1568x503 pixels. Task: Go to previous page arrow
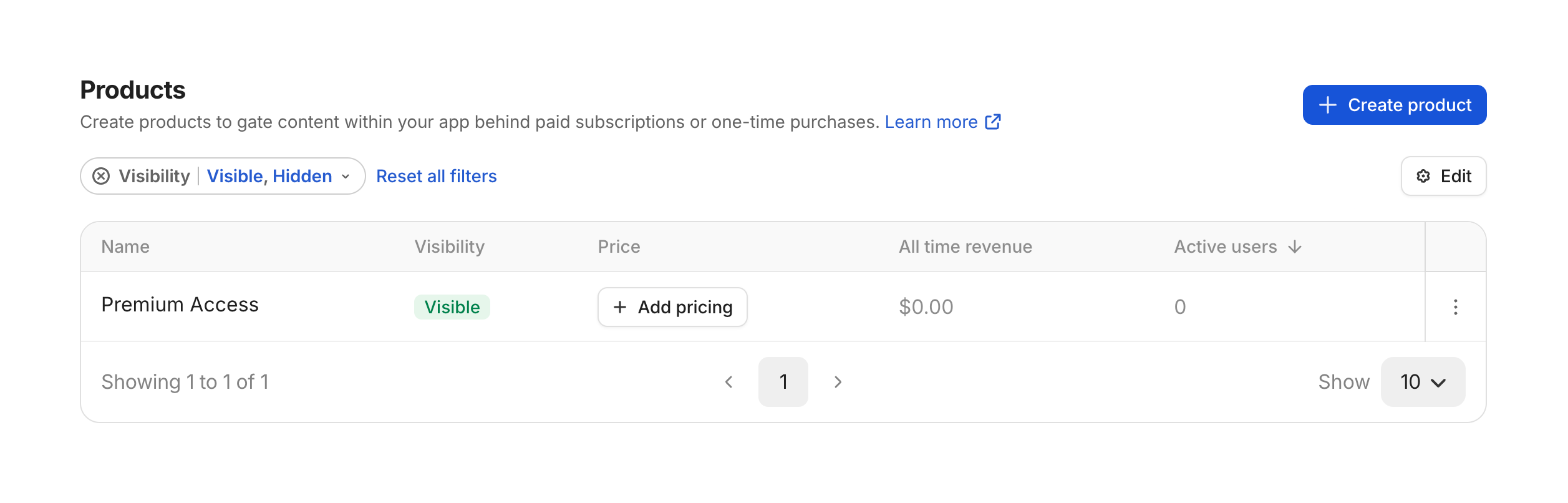click(728, 382)
